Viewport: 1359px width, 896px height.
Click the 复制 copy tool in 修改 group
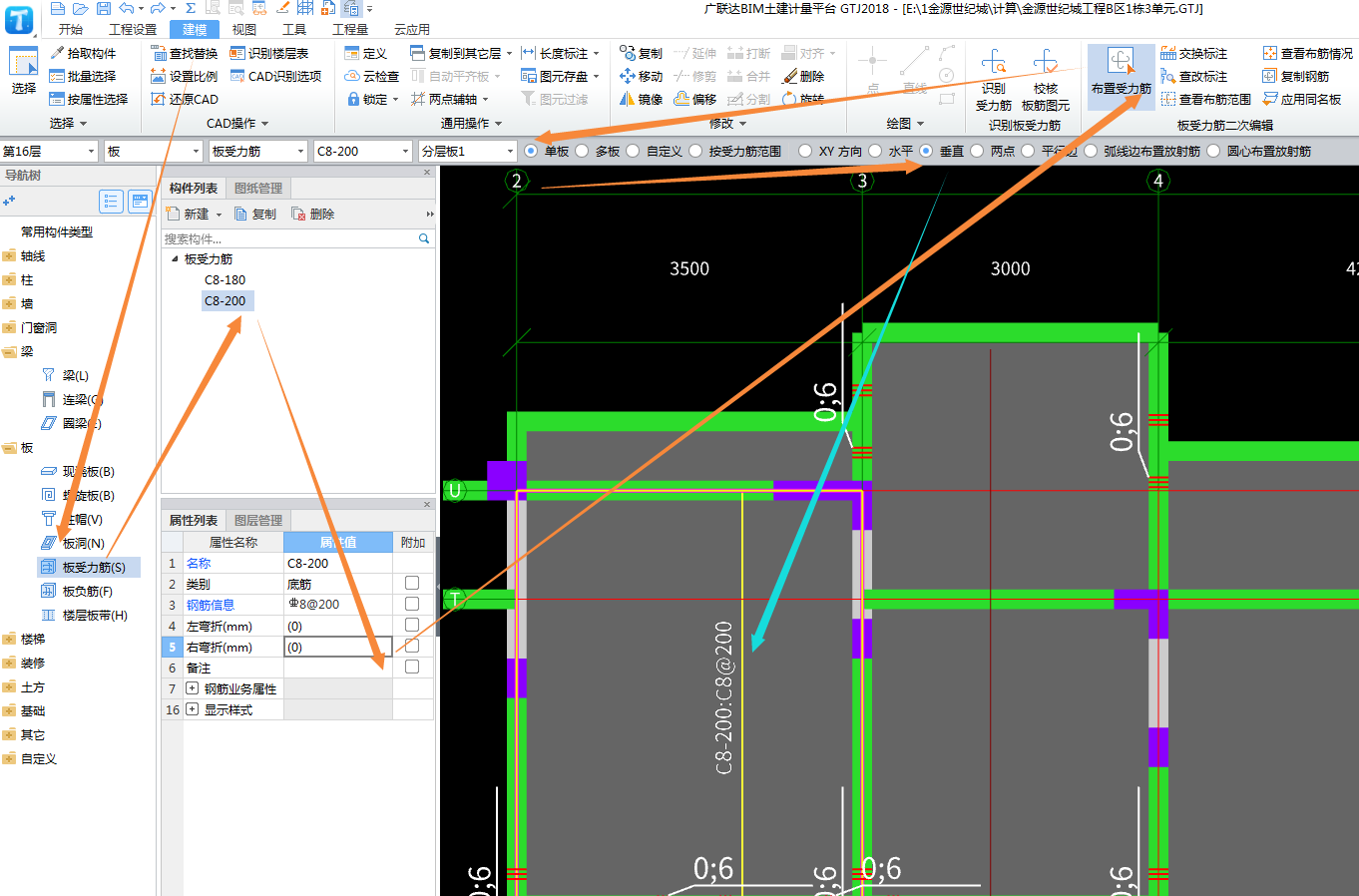(641, 53)
